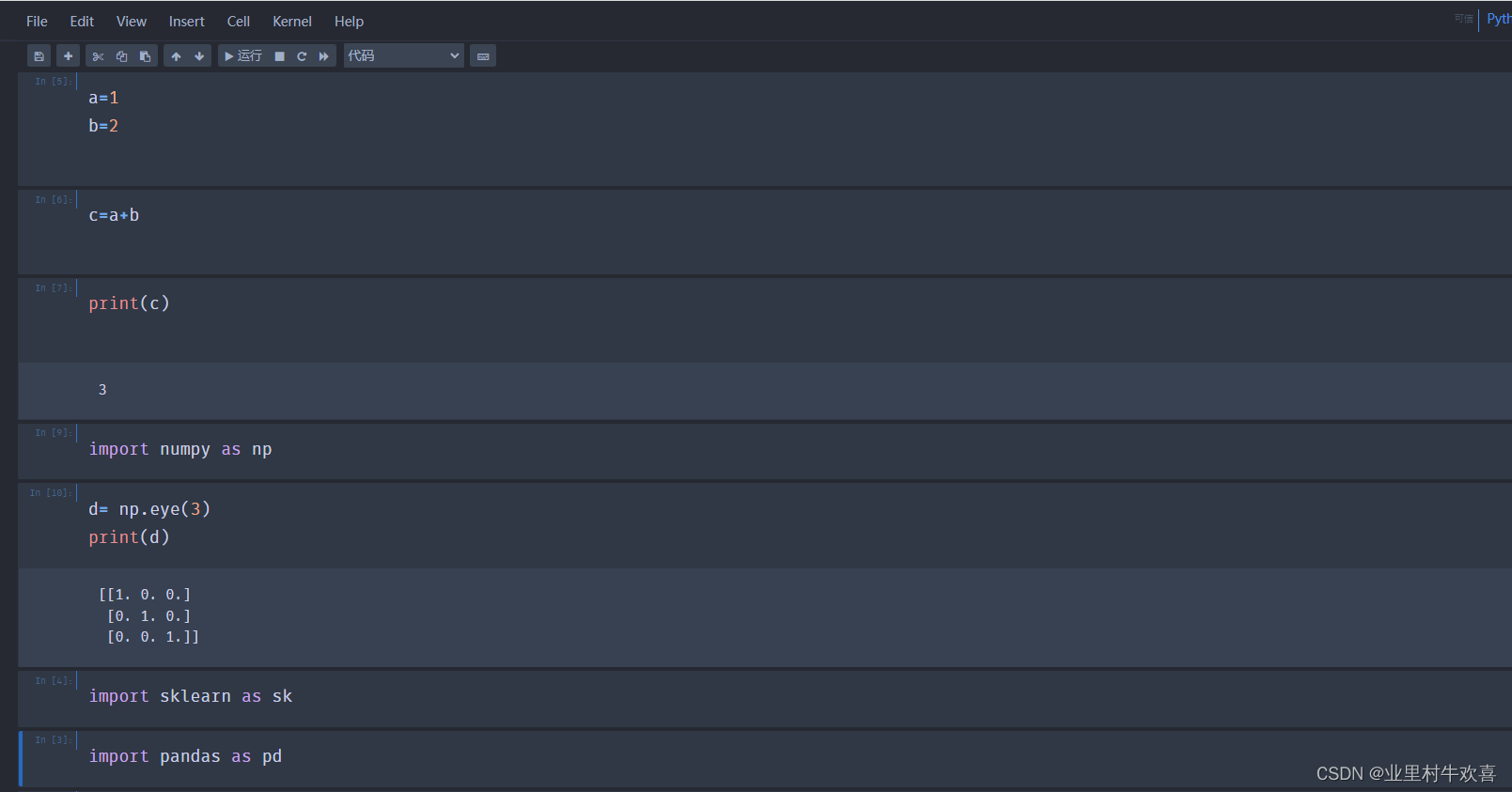Open the command palette keyboard icon
This screenshot has height=792, width=1512.
click(483, 56)
